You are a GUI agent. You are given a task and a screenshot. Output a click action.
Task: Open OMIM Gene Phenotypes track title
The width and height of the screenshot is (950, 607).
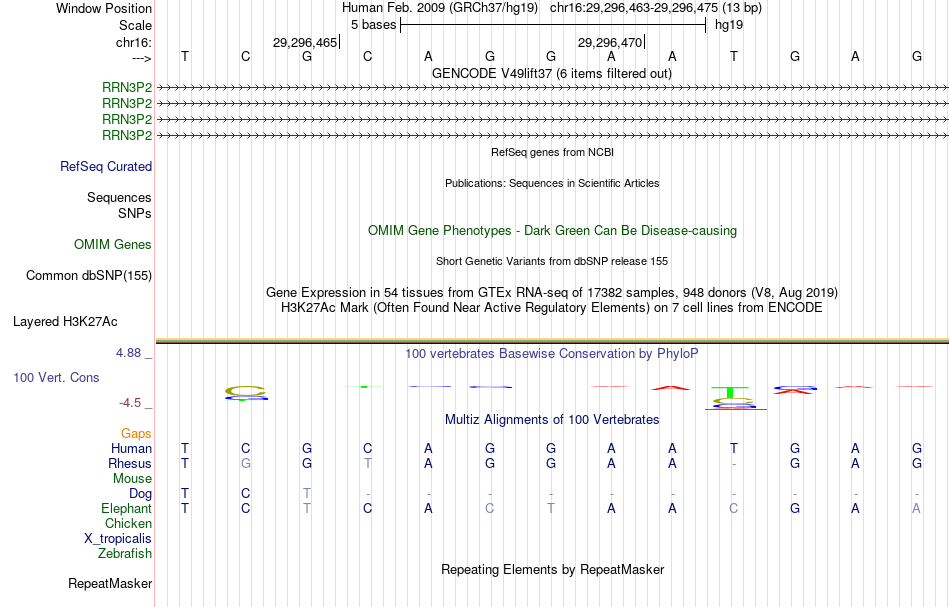click(552, 231)
